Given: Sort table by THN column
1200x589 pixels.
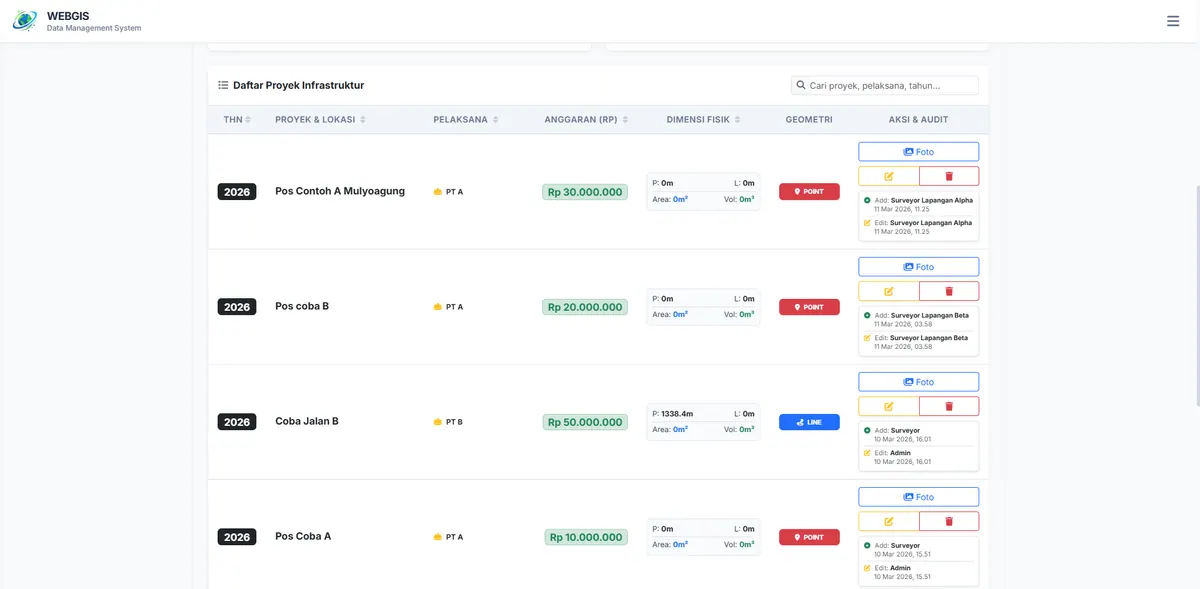Looking at the screenshot, I should (237, 120).
